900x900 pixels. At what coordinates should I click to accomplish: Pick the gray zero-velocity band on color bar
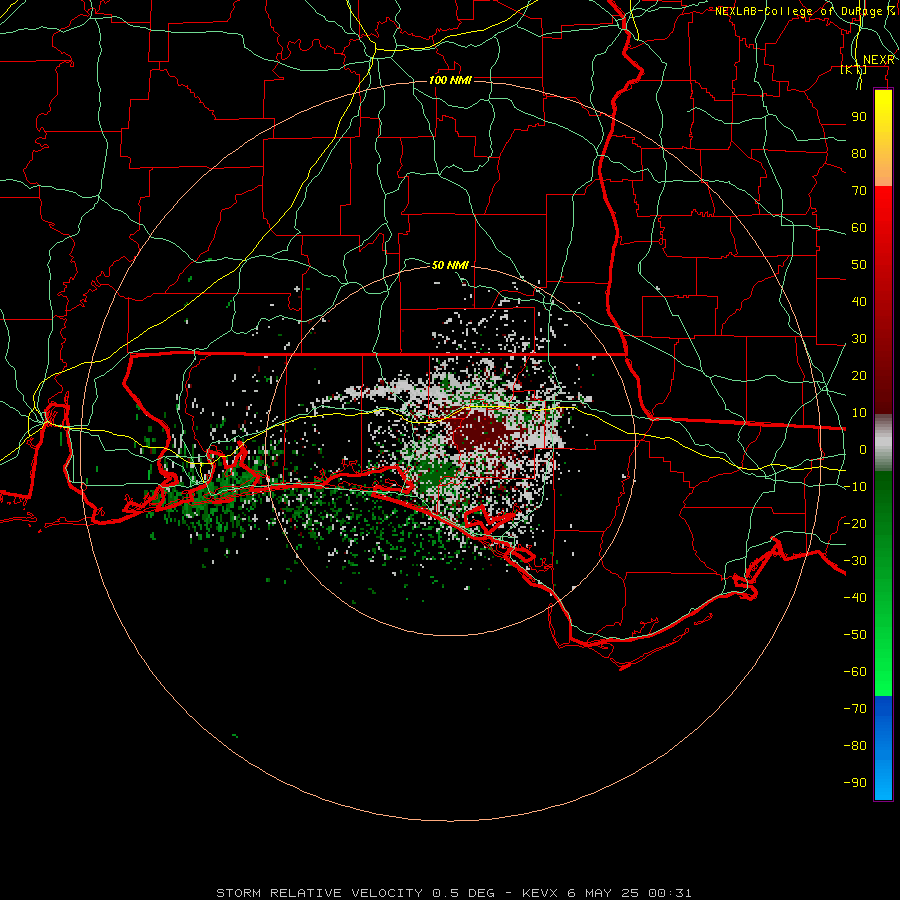(x=883, y=443)
